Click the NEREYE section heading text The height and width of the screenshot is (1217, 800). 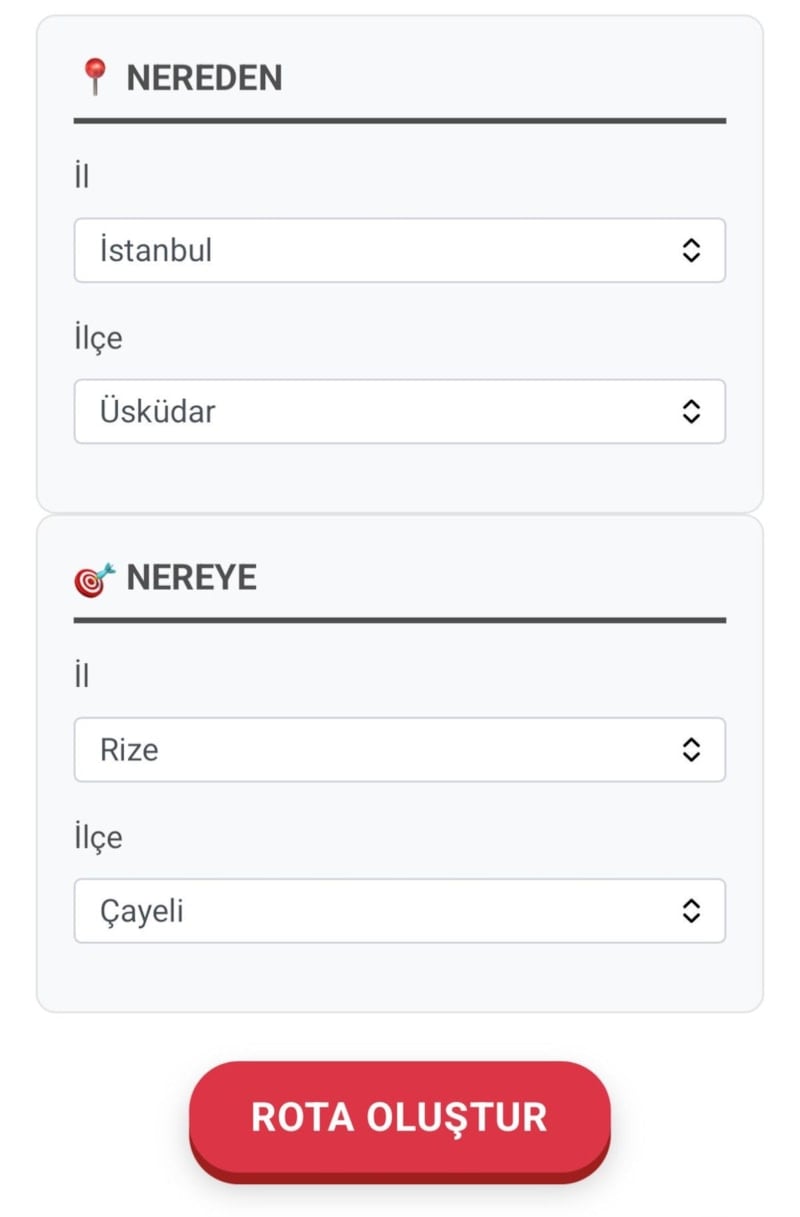point(191,578)
